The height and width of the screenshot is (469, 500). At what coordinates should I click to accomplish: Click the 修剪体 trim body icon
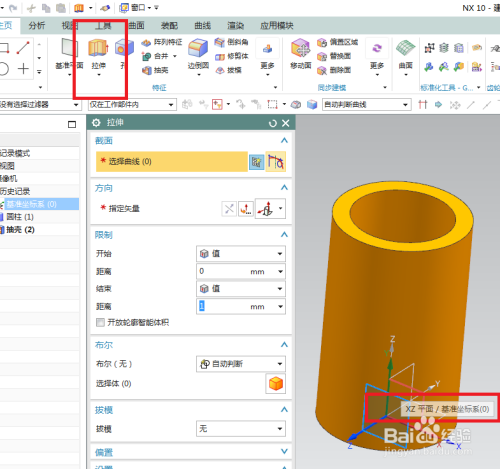(x=220, y=56)
